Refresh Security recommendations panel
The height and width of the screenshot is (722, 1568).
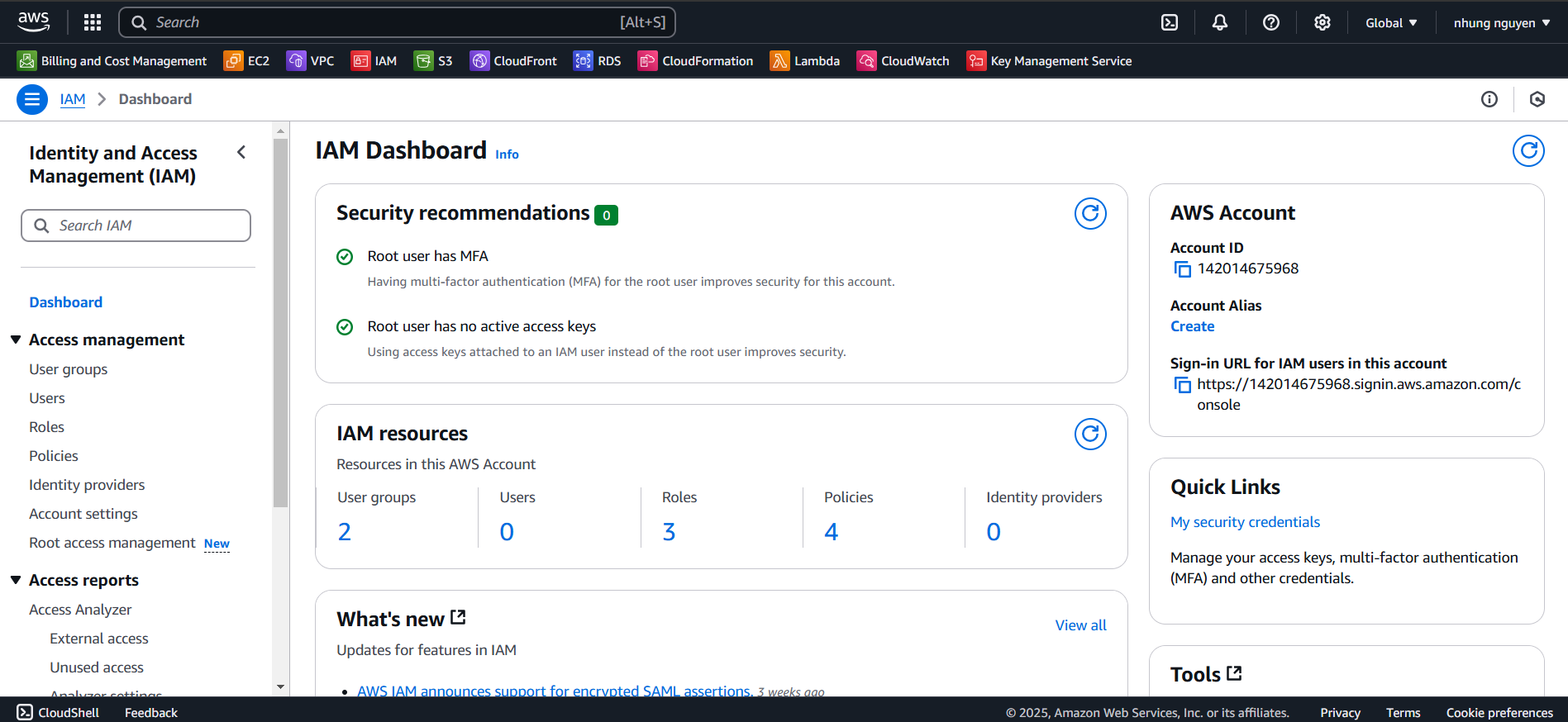pos(1090,214)
